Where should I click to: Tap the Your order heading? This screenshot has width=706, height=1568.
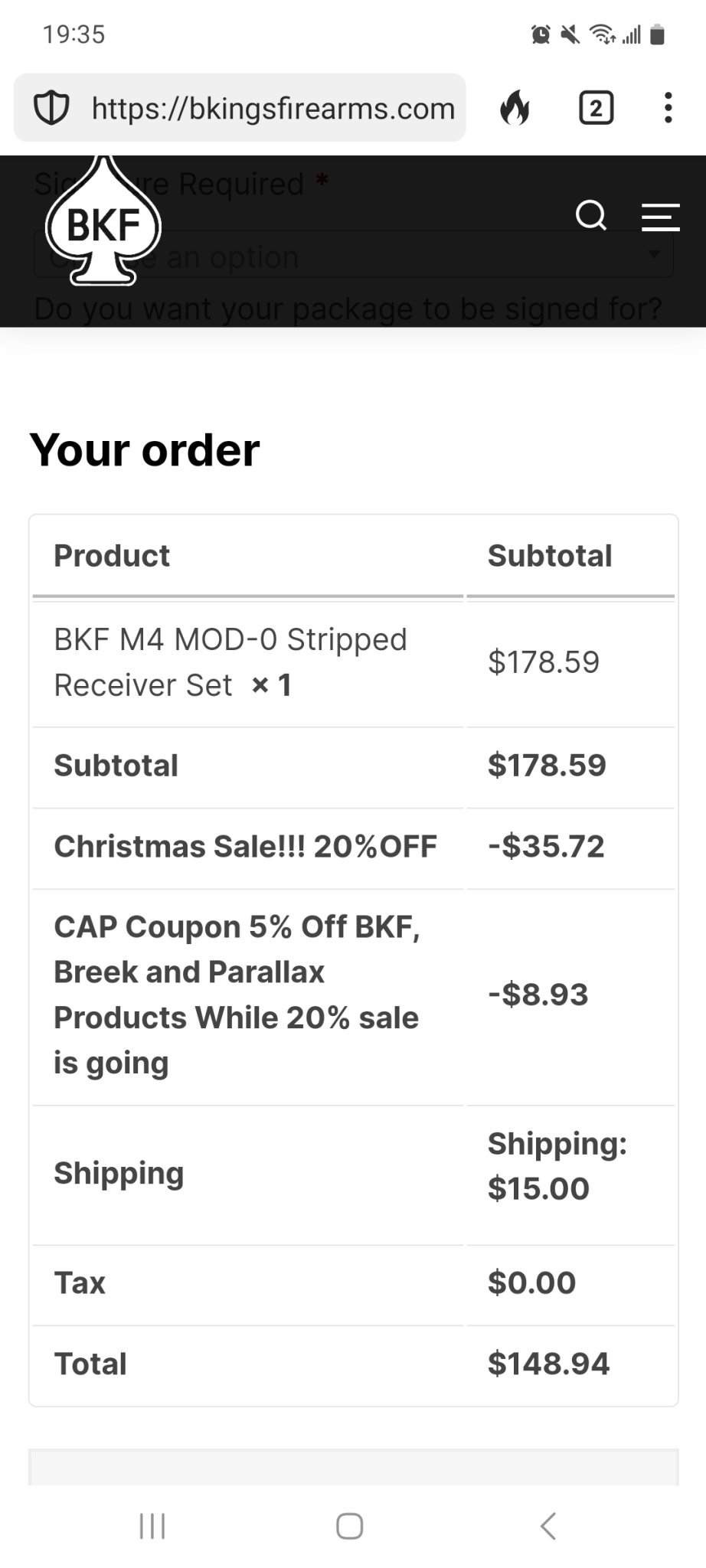(x=145, y=450)
